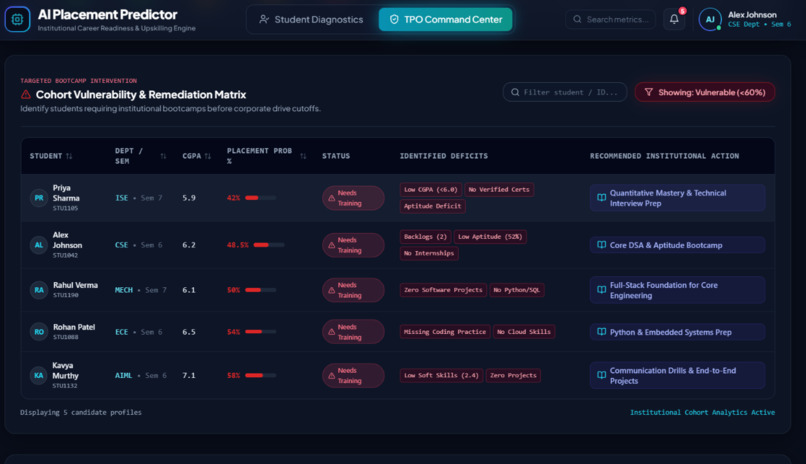
Task: Click the AJ user avatar in header
Action: point(710,20)
